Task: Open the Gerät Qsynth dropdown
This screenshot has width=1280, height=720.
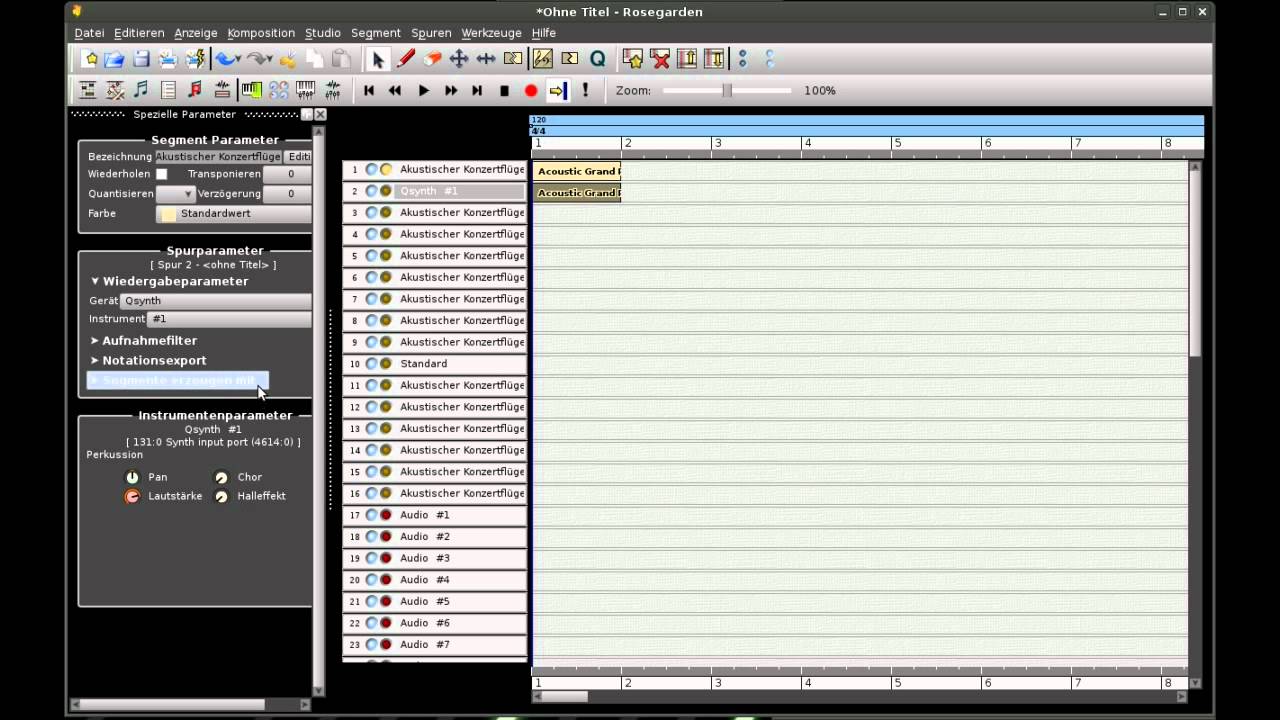Action: (216, 300)
